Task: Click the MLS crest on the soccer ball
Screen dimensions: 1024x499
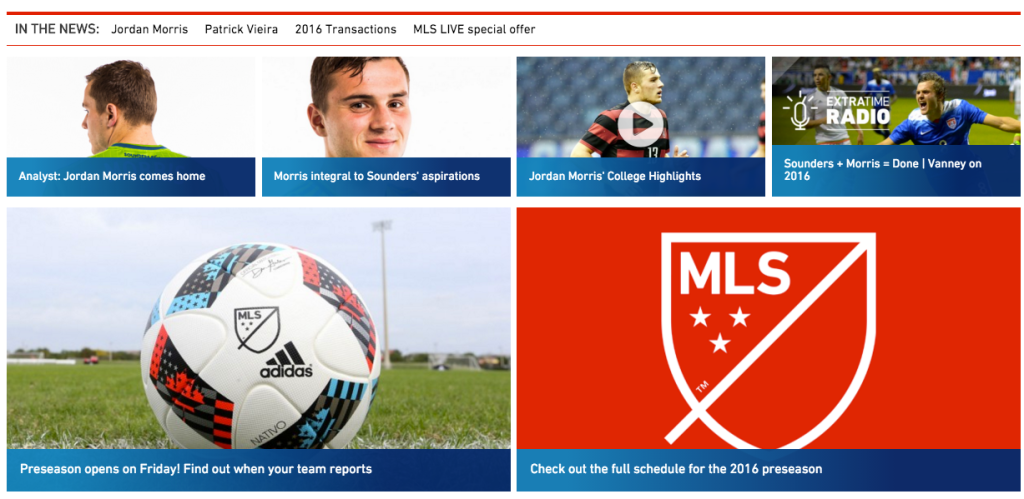Action: point(257,329)
